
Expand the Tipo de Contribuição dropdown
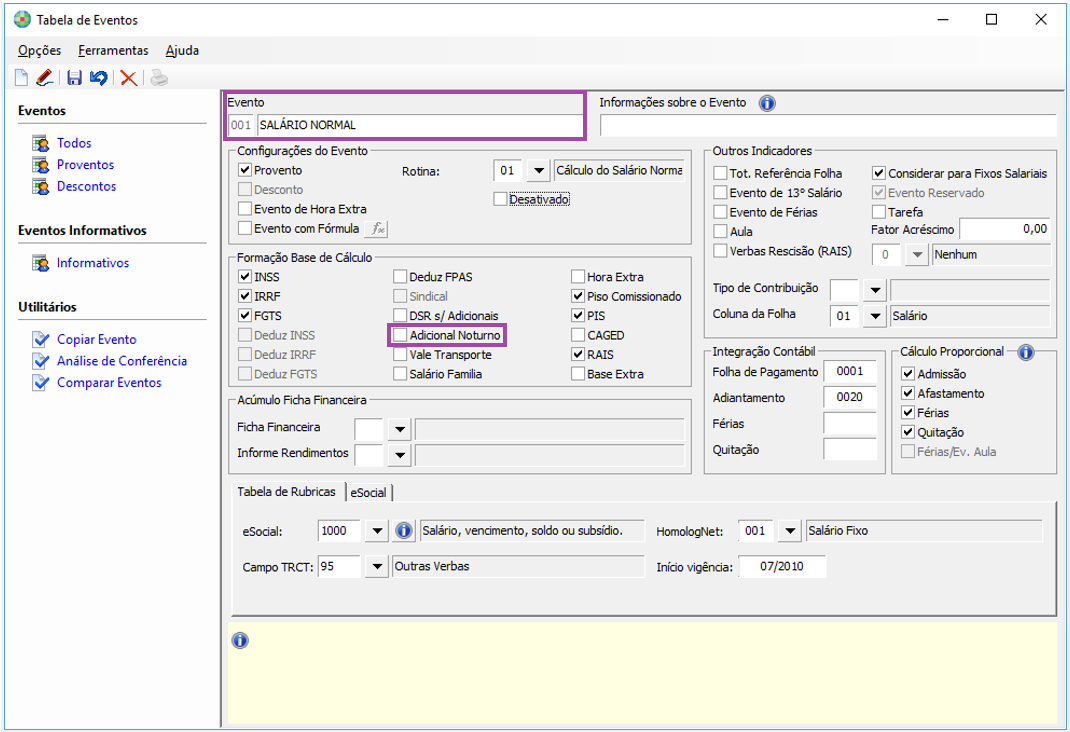pyautogui.click(x=874, y=290)
